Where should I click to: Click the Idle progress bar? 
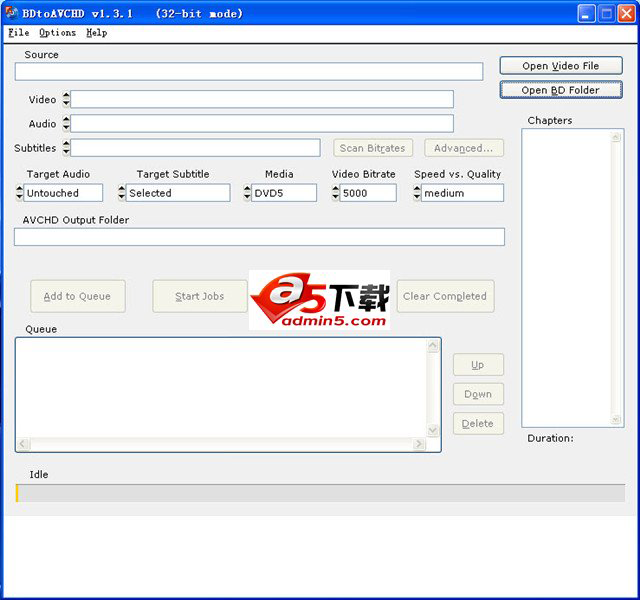click(x=320, y=493)
